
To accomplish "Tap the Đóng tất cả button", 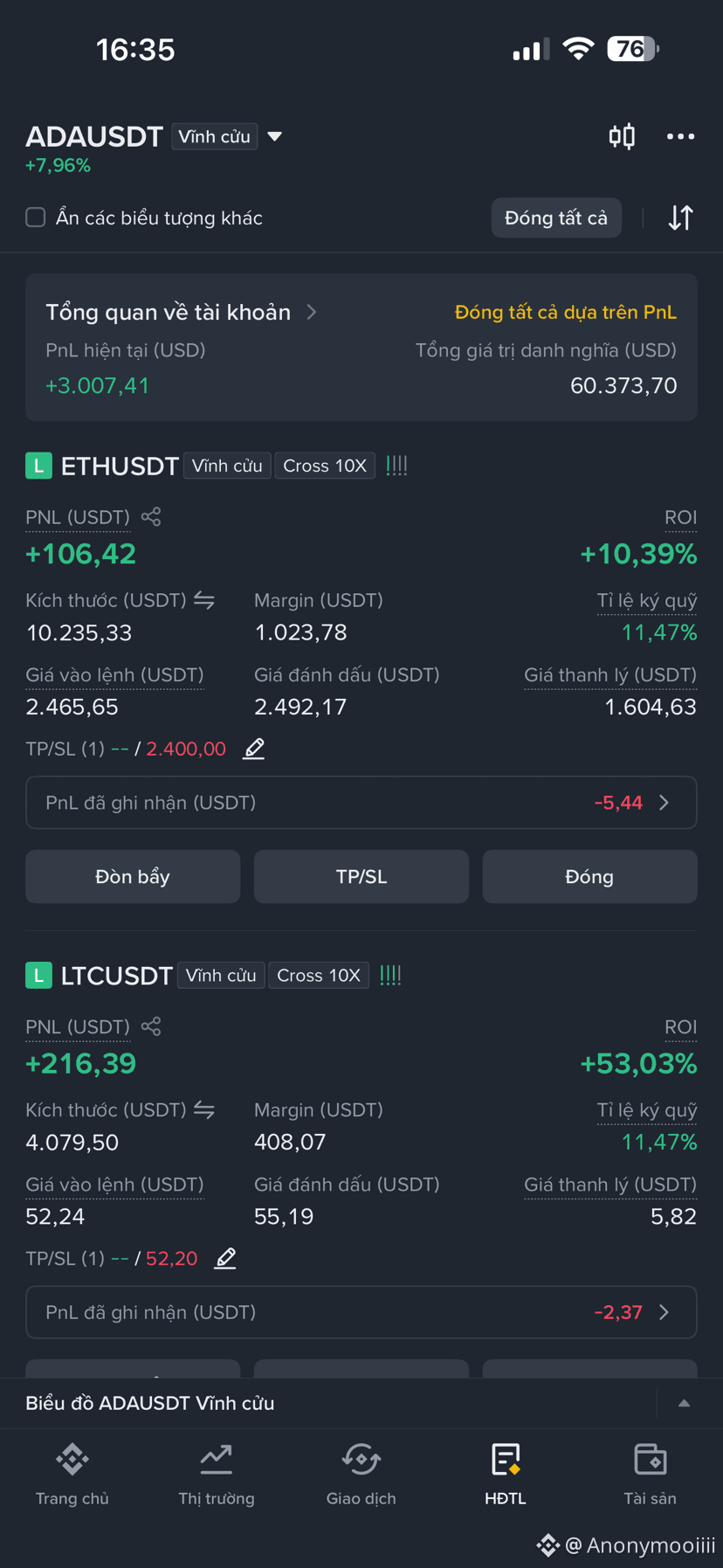I will click(x=556, y=218).
